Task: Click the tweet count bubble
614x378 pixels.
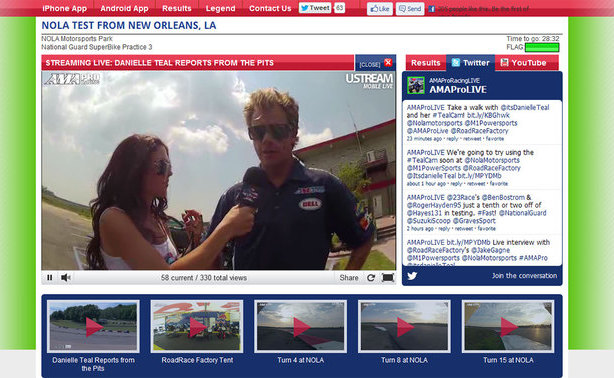Action: pyautogui.click(x=340, y=8)
